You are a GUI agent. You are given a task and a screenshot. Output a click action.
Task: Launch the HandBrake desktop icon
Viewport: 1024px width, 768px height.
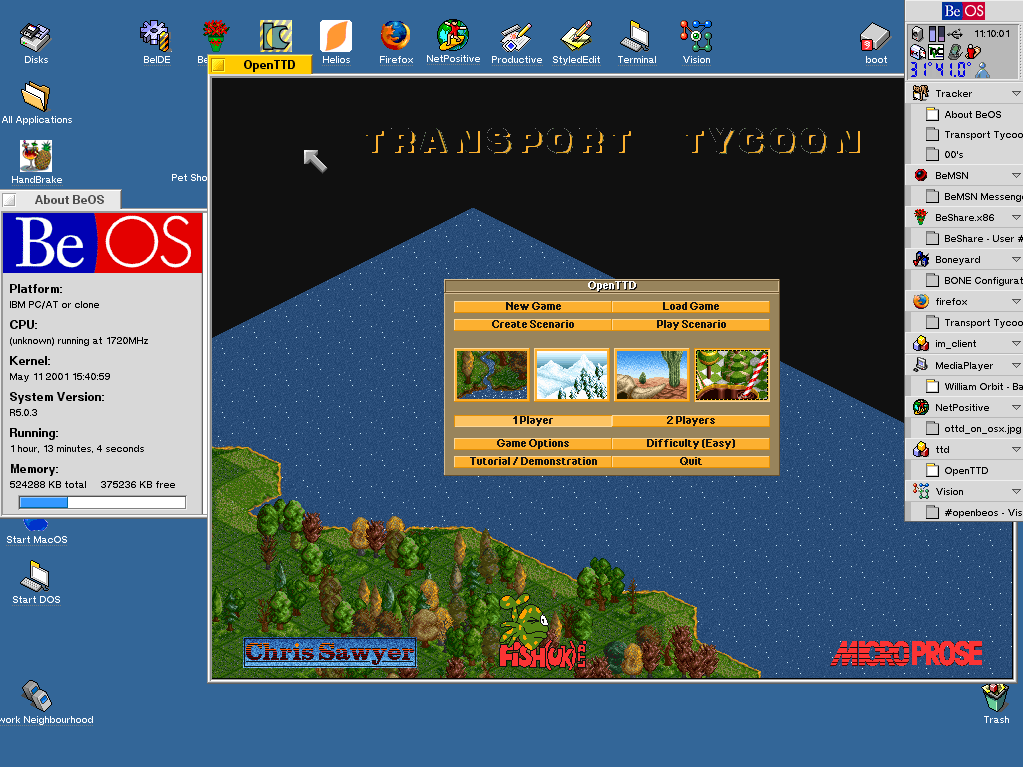click(36, 163)
